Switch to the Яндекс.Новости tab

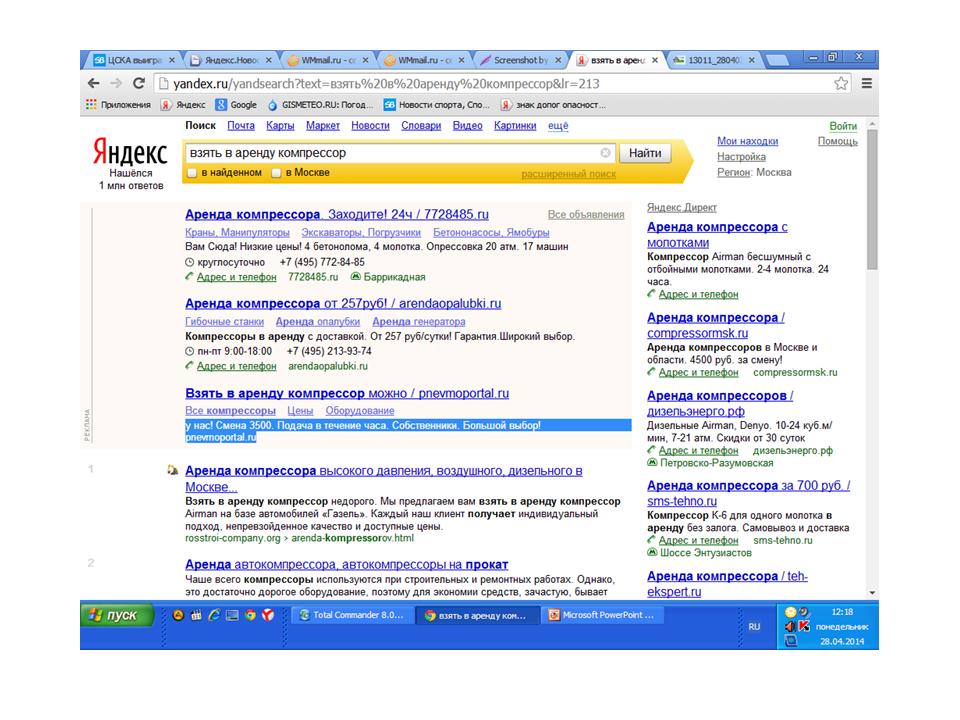[231, 60]
